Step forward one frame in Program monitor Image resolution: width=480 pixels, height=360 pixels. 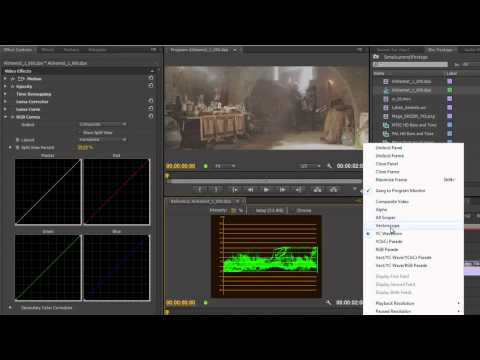pos(282,190)
